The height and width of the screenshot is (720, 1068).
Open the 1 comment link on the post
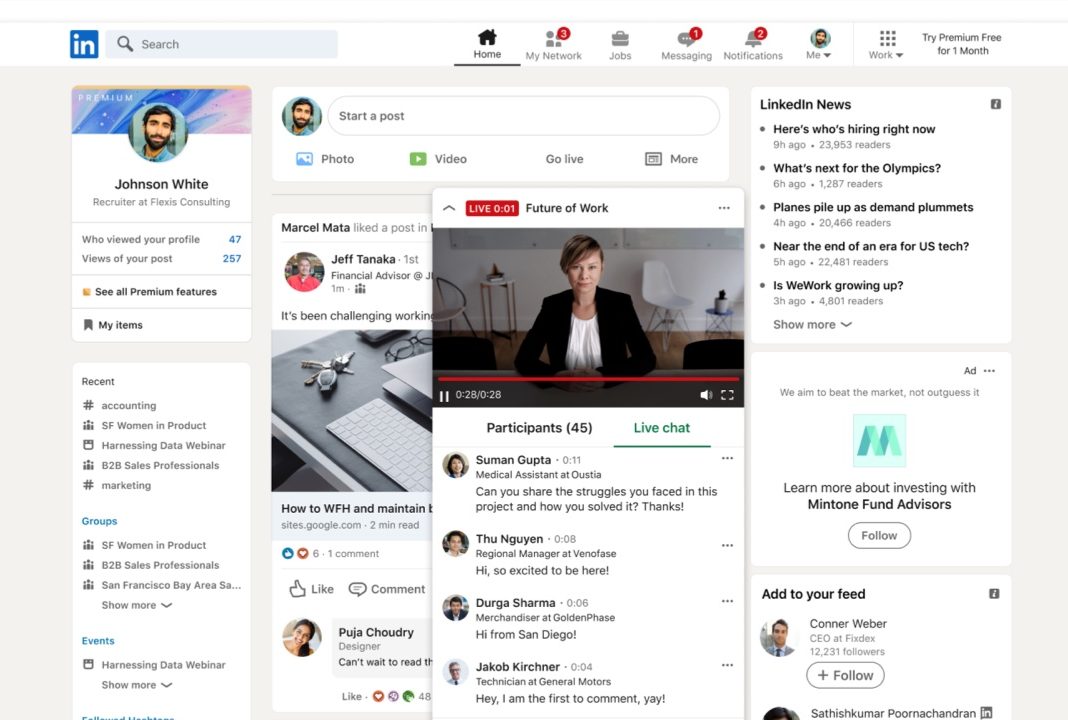[353, 554]
